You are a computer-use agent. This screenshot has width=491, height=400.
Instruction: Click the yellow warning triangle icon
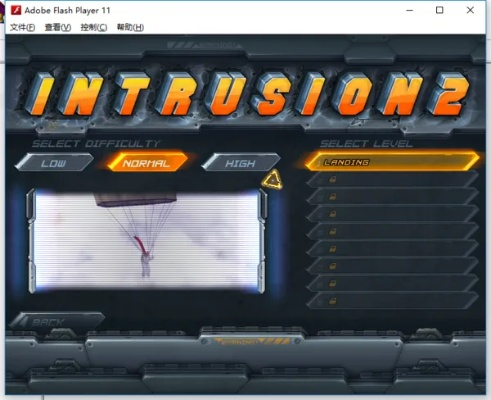(x=272, y=180)
